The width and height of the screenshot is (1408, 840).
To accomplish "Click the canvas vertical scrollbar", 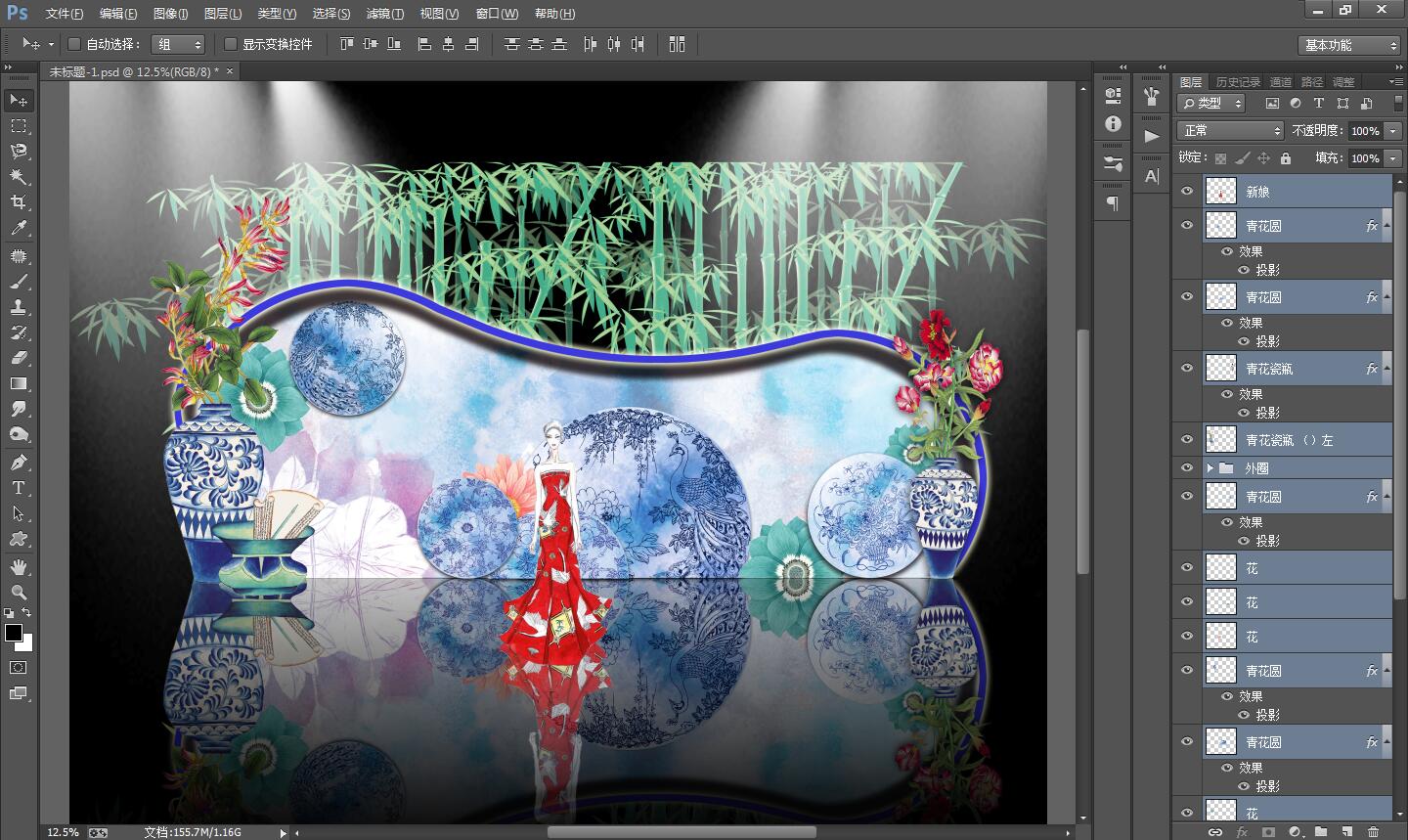I will [x=1082, y=453].
